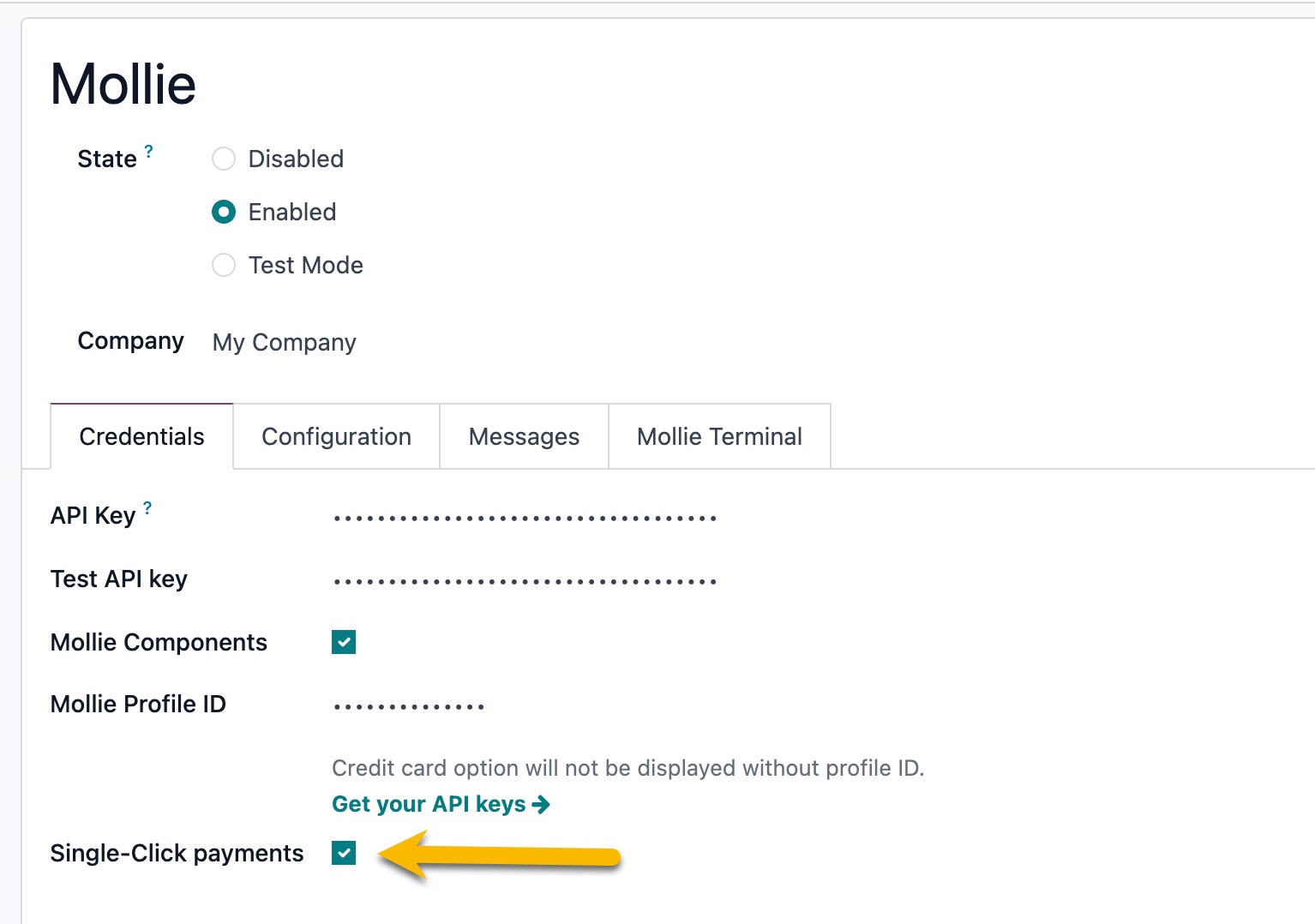Open the Messages tab
The width and height of the screenshot is (1315, 924).
[x=524, y=437]
